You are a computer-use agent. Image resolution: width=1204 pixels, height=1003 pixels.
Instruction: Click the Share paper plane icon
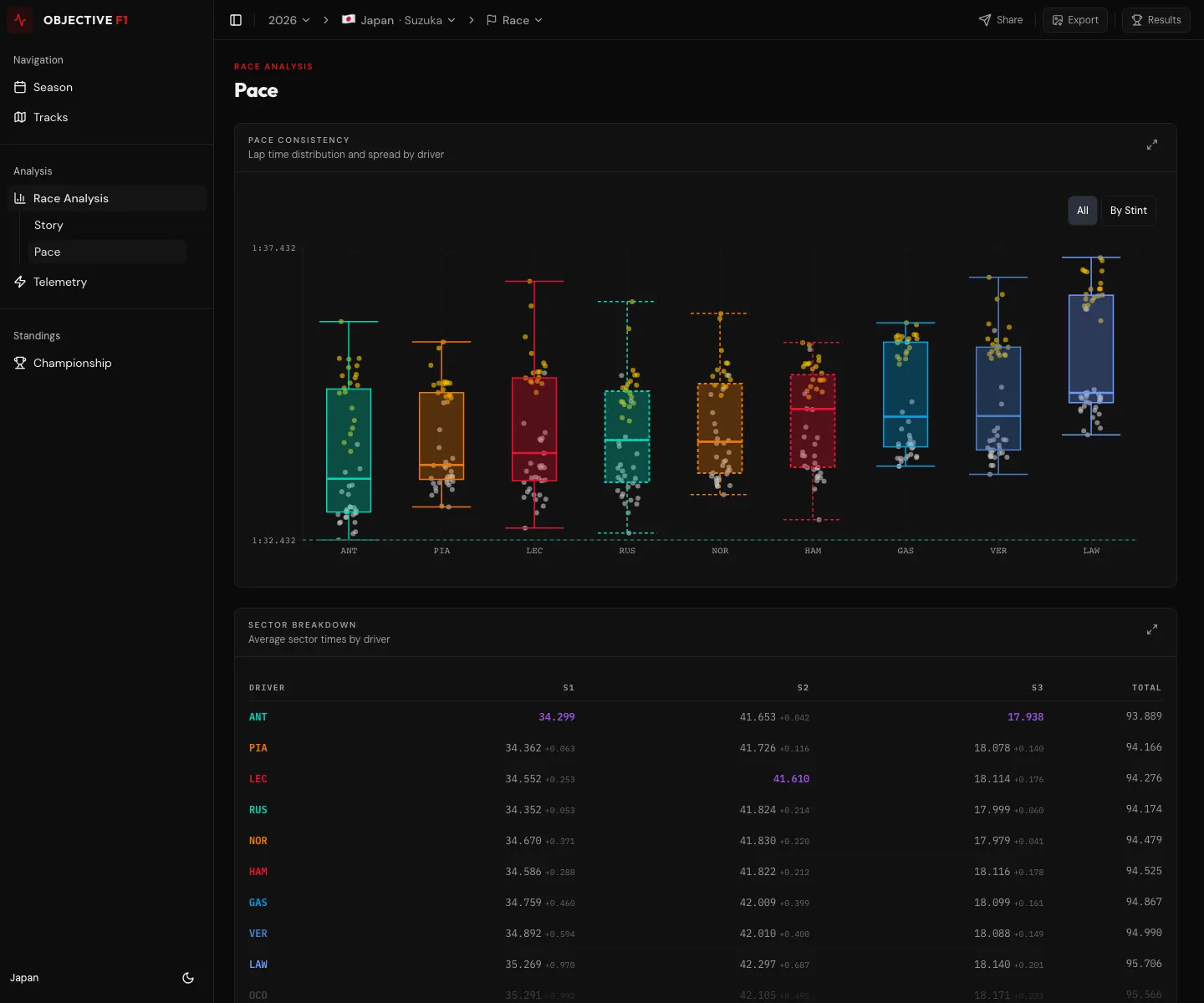(x=985, y=20)
